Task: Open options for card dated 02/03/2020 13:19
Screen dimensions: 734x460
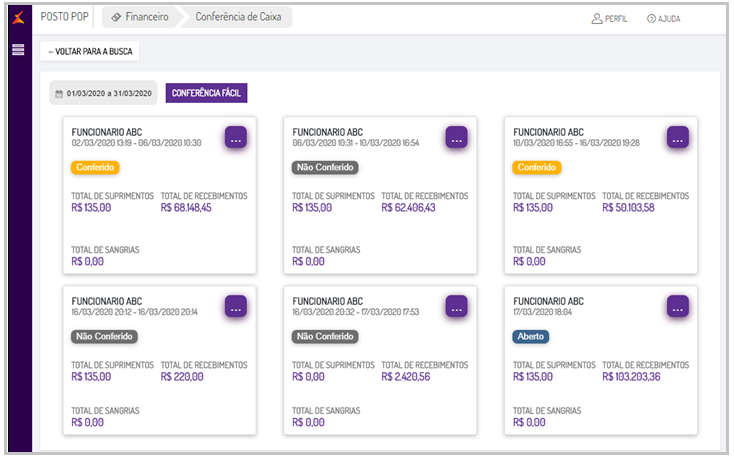Action: point(236,138)
